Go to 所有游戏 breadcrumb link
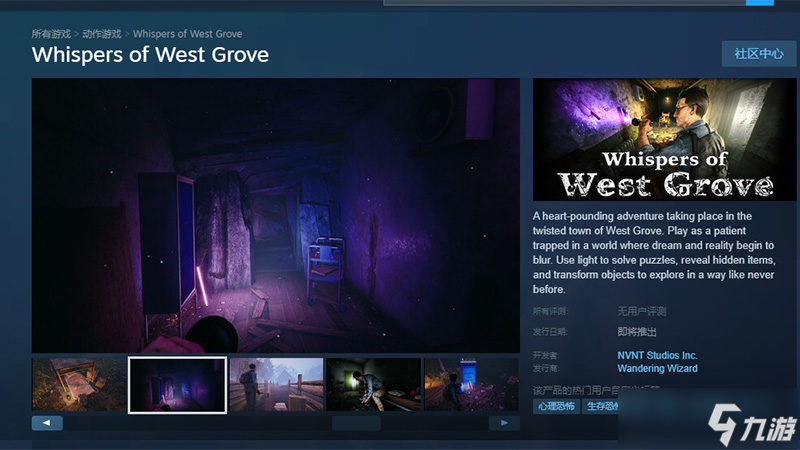Image resolution: width=800 pixels, height=450 pixels. (51, 34)
